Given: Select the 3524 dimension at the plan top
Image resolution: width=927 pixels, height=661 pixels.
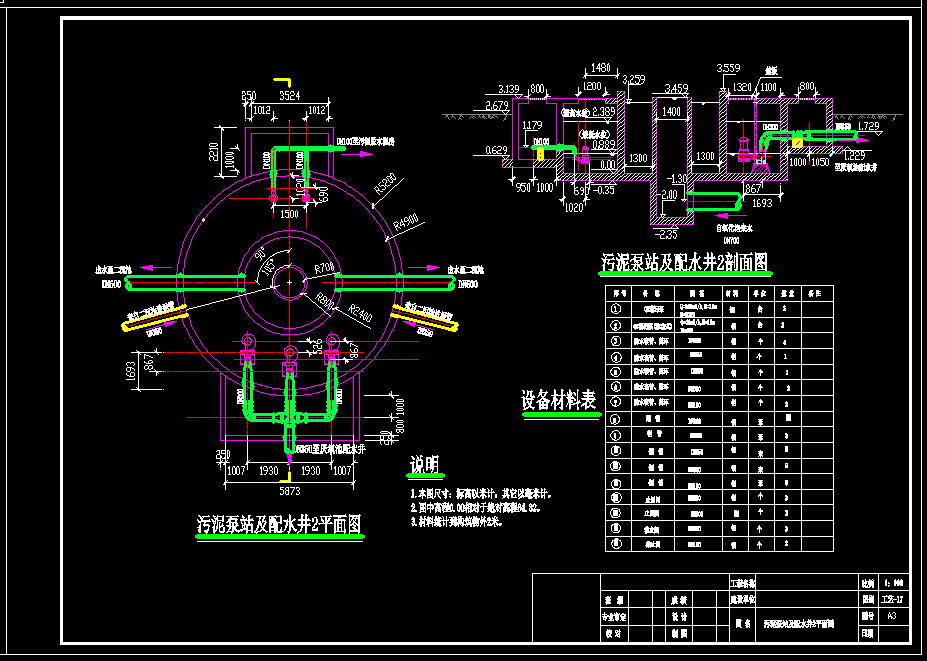Looking at the screenshot, I should pos(290,96).
